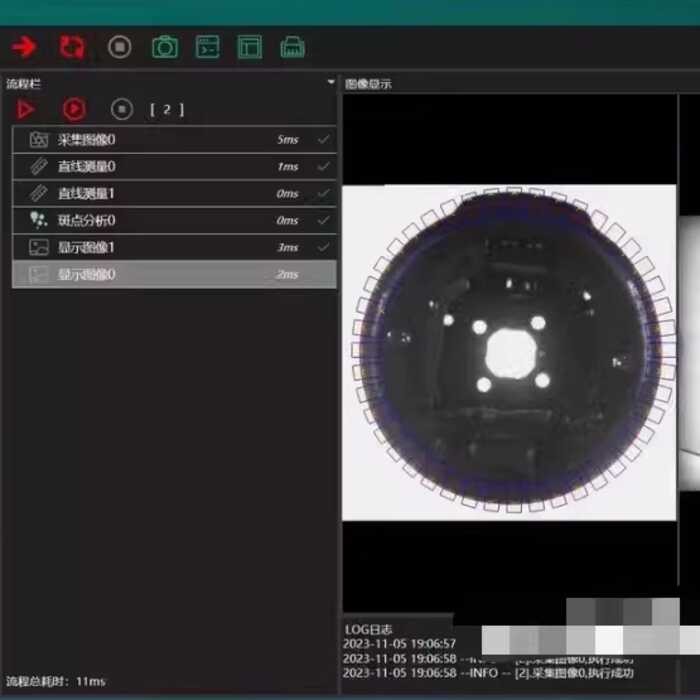The height and width of the screenshot is (700, 700).
Task: Click the log entry timestamped 19:06:57
Action: (x=400, y=643)
